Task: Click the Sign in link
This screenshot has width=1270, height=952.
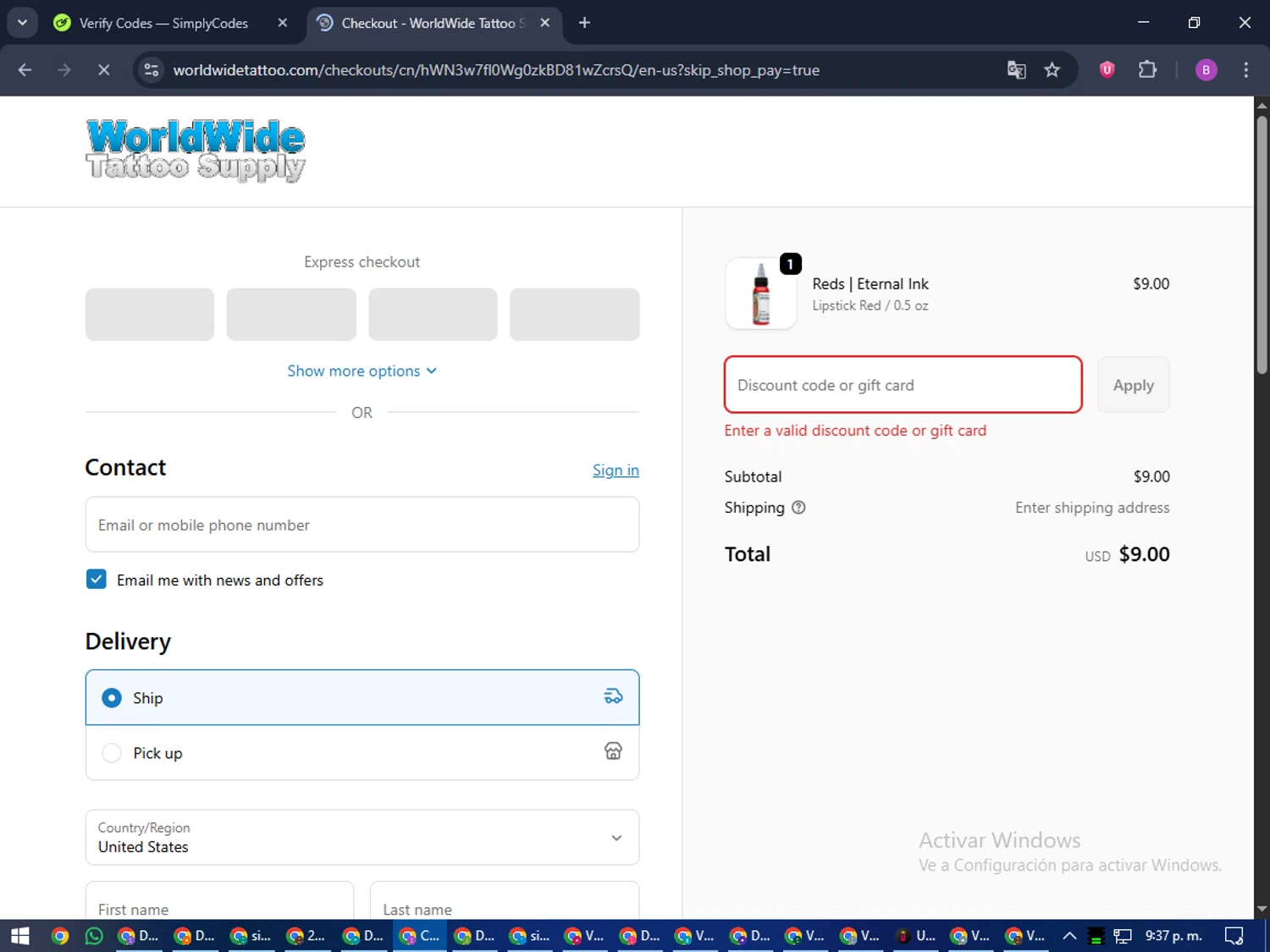Action: (616, 470)
